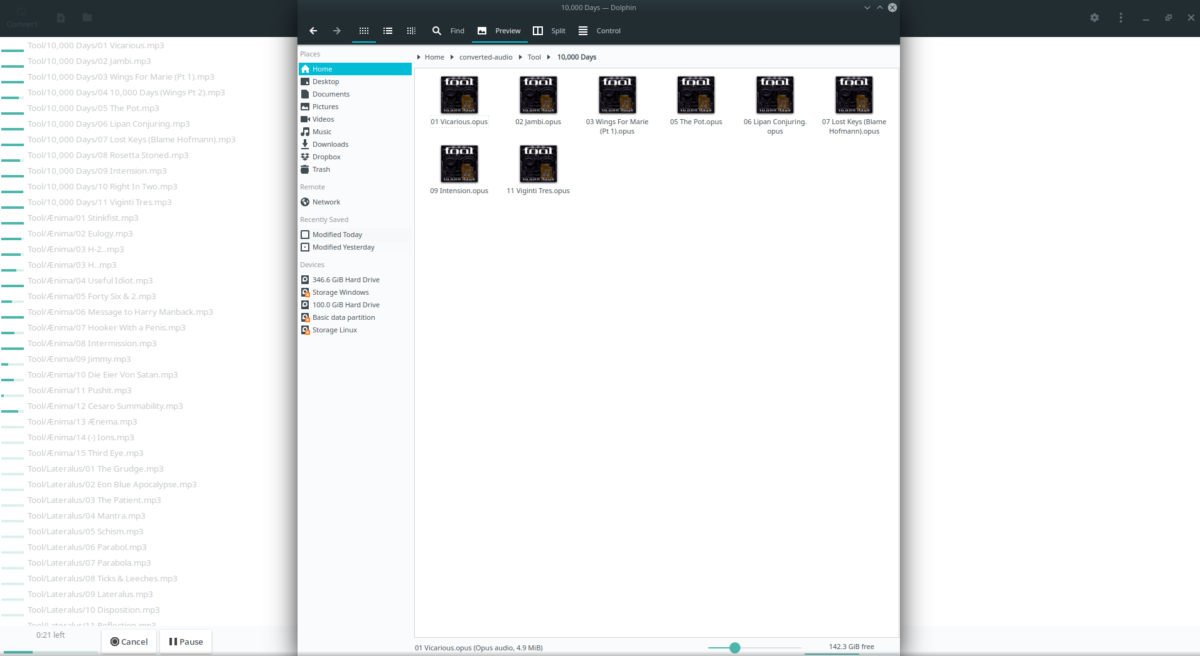Switch to compact view mode

tap(387, 31)
